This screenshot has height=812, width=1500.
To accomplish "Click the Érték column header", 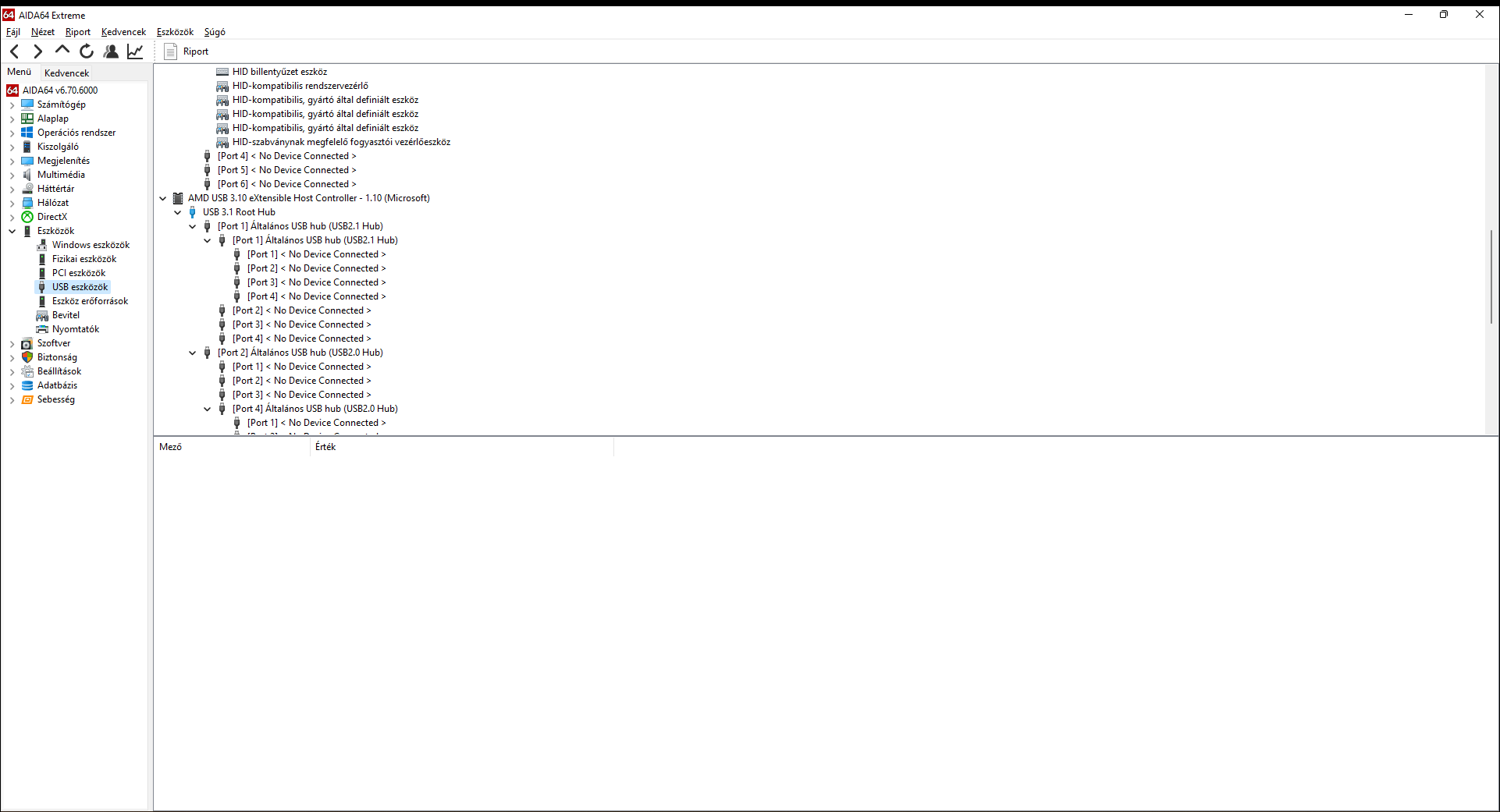I will pyautogui.click(x=462, y=447).
